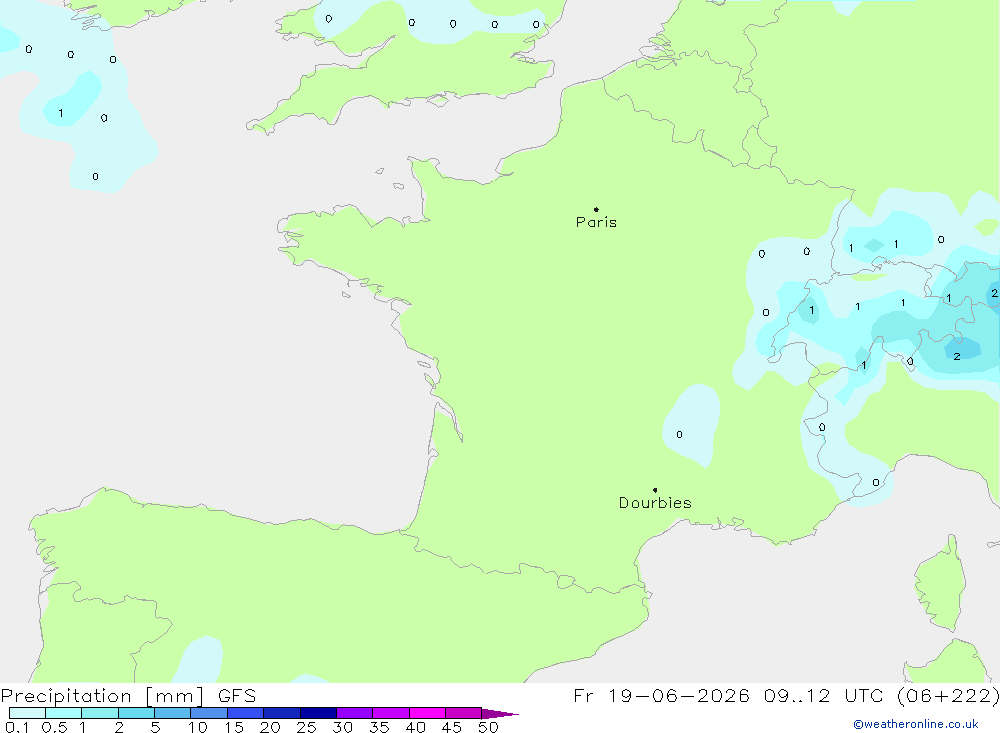Screen dimensions: 1000x733
Task: Select the Paris map label
Action: coord(596,222)
